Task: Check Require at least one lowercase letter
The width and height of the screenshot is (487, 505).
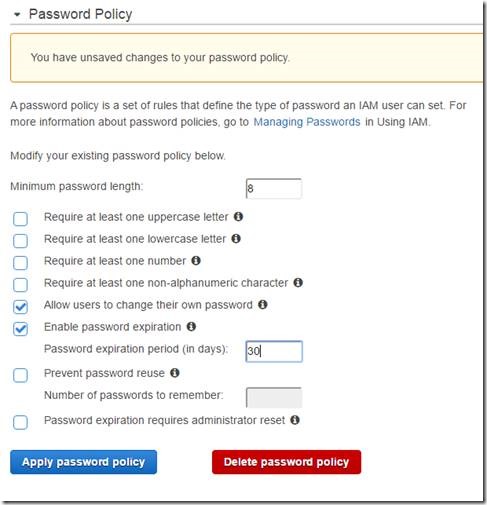Action: (x=20, y=241)
